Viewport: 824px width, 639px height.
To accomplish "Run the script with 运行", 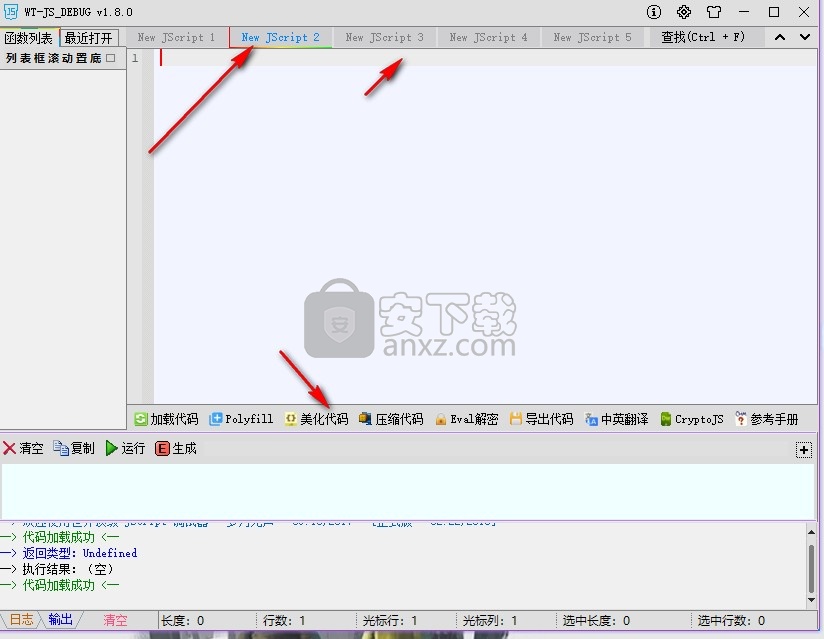I will click(125, 448).
